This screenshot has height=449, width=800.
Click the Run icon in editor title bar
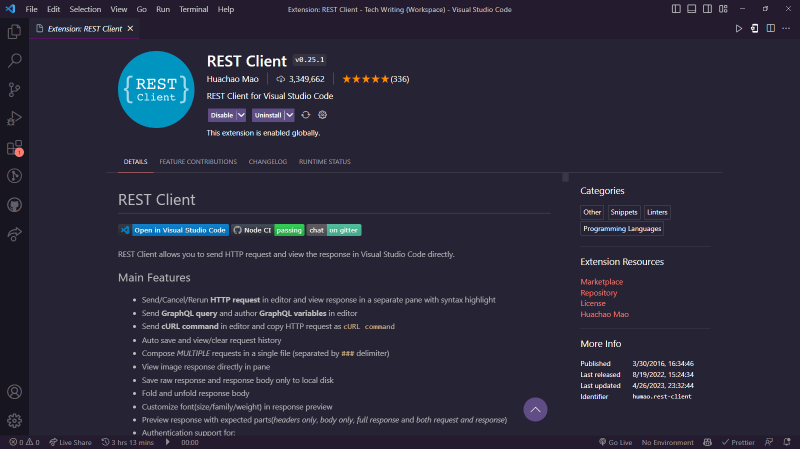[x=738, y=29]
